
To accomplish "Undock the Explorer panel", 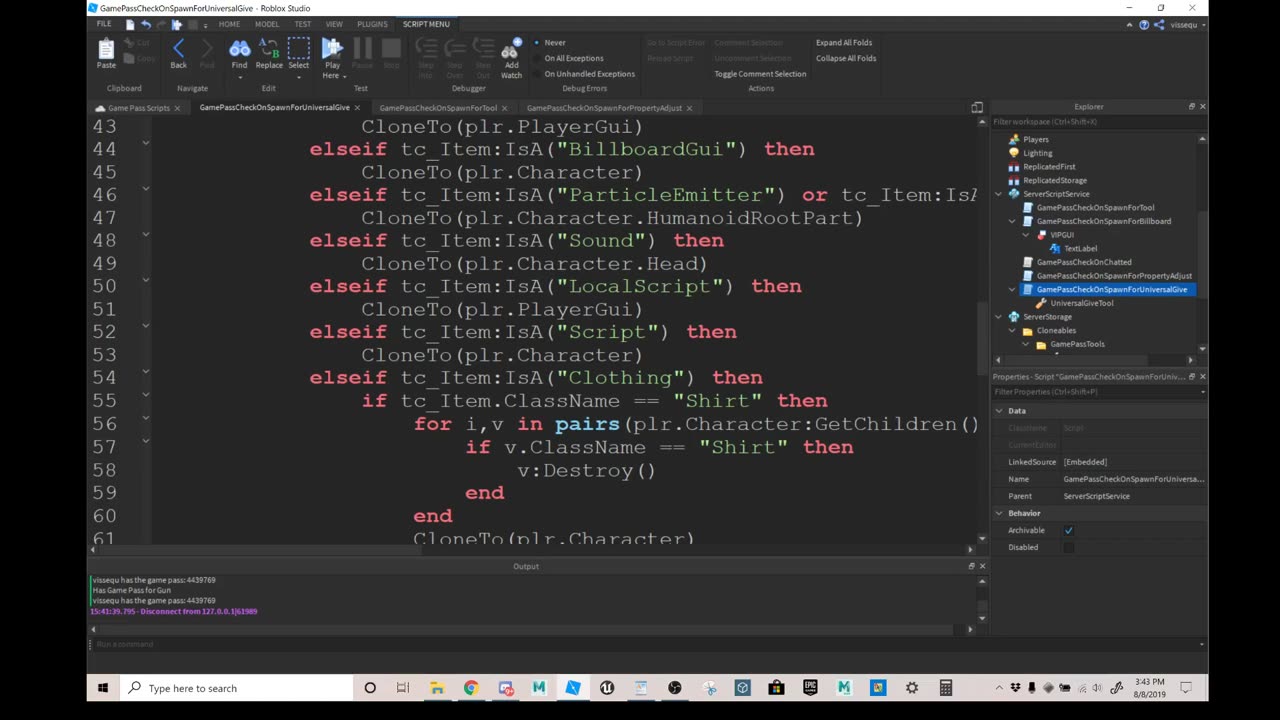I will [1191, 106].
